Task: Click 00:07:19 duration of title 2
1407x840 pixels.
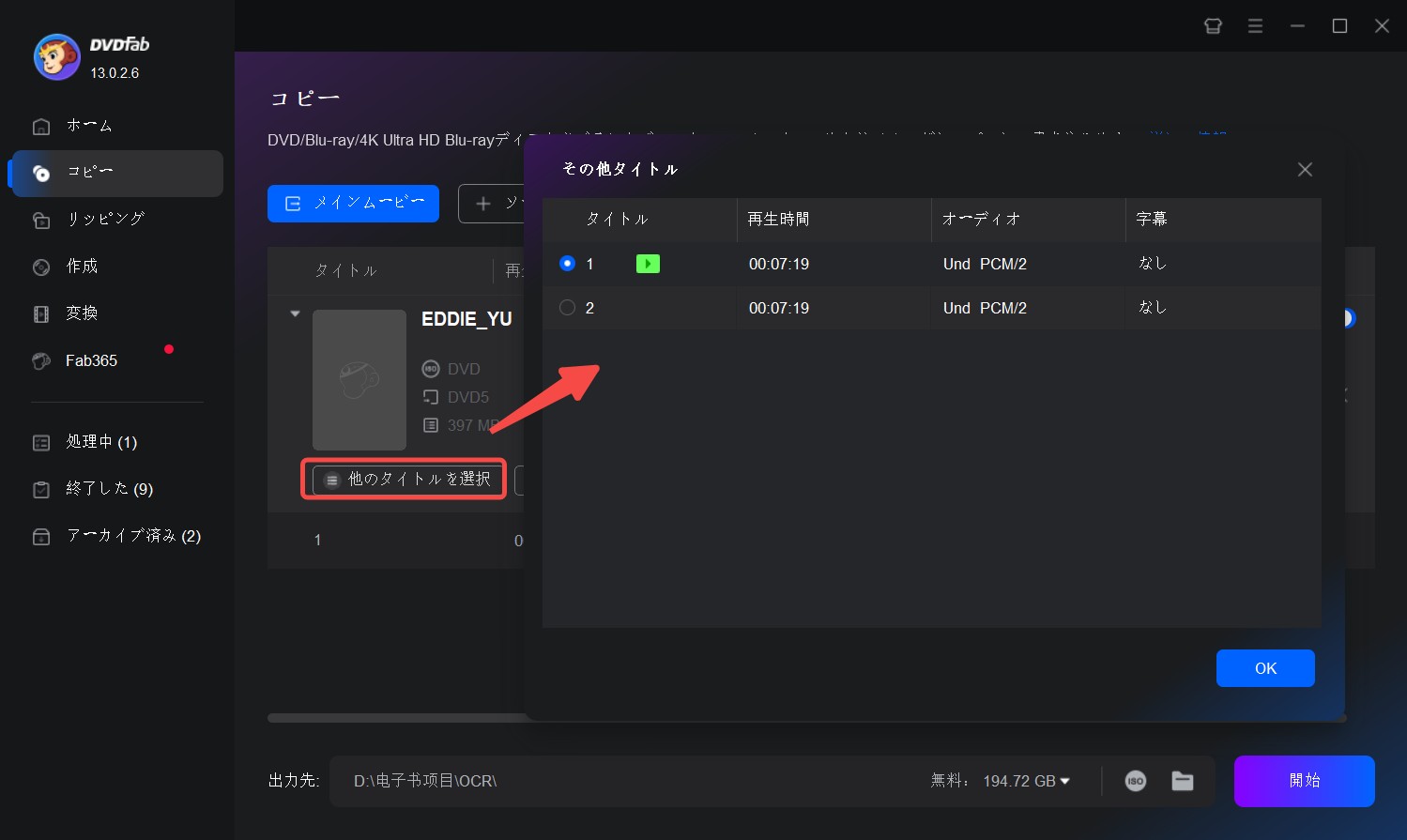Action: tap(779, 308)
